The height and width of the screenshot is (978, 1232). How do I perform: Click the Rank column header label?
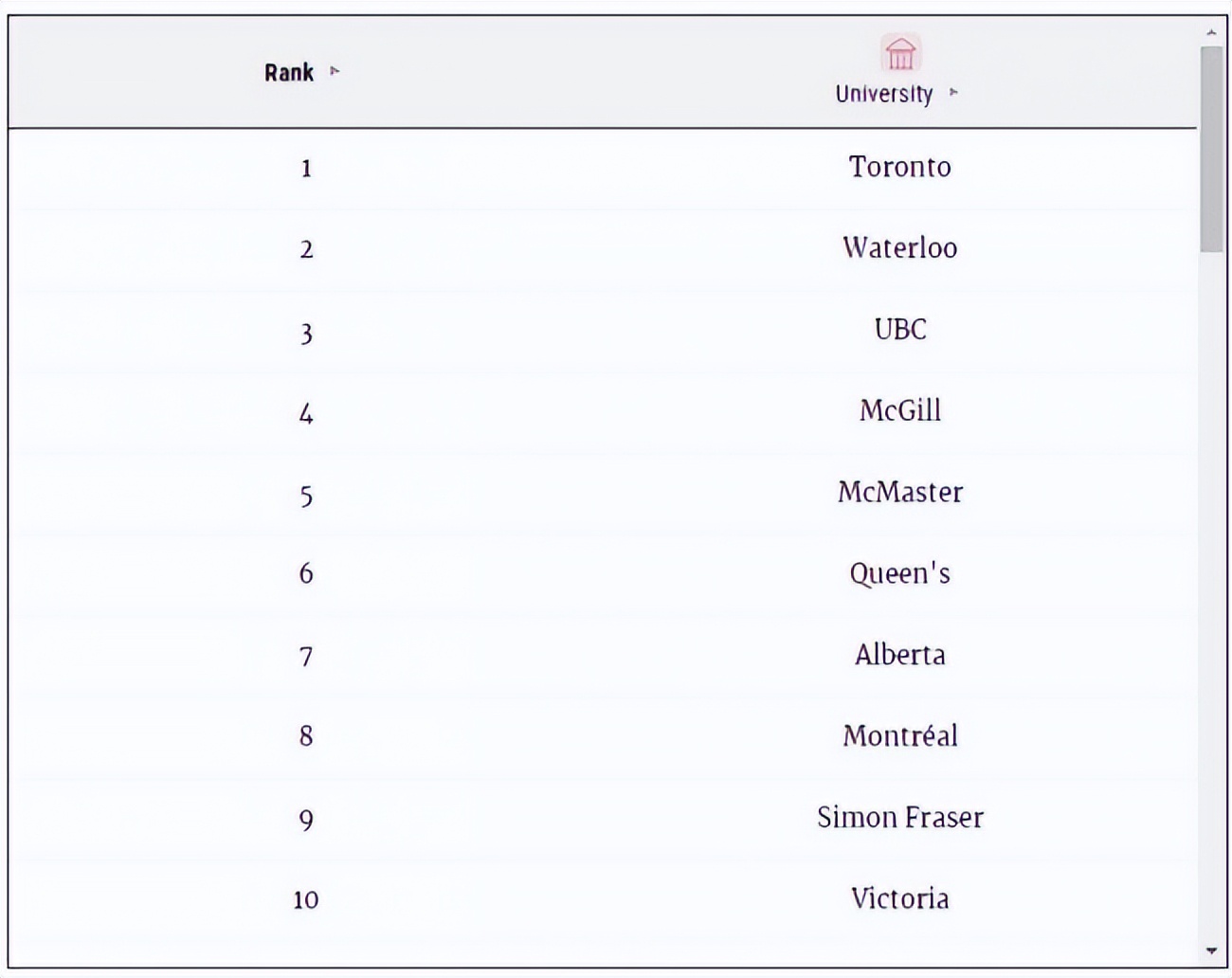[289, 72]
